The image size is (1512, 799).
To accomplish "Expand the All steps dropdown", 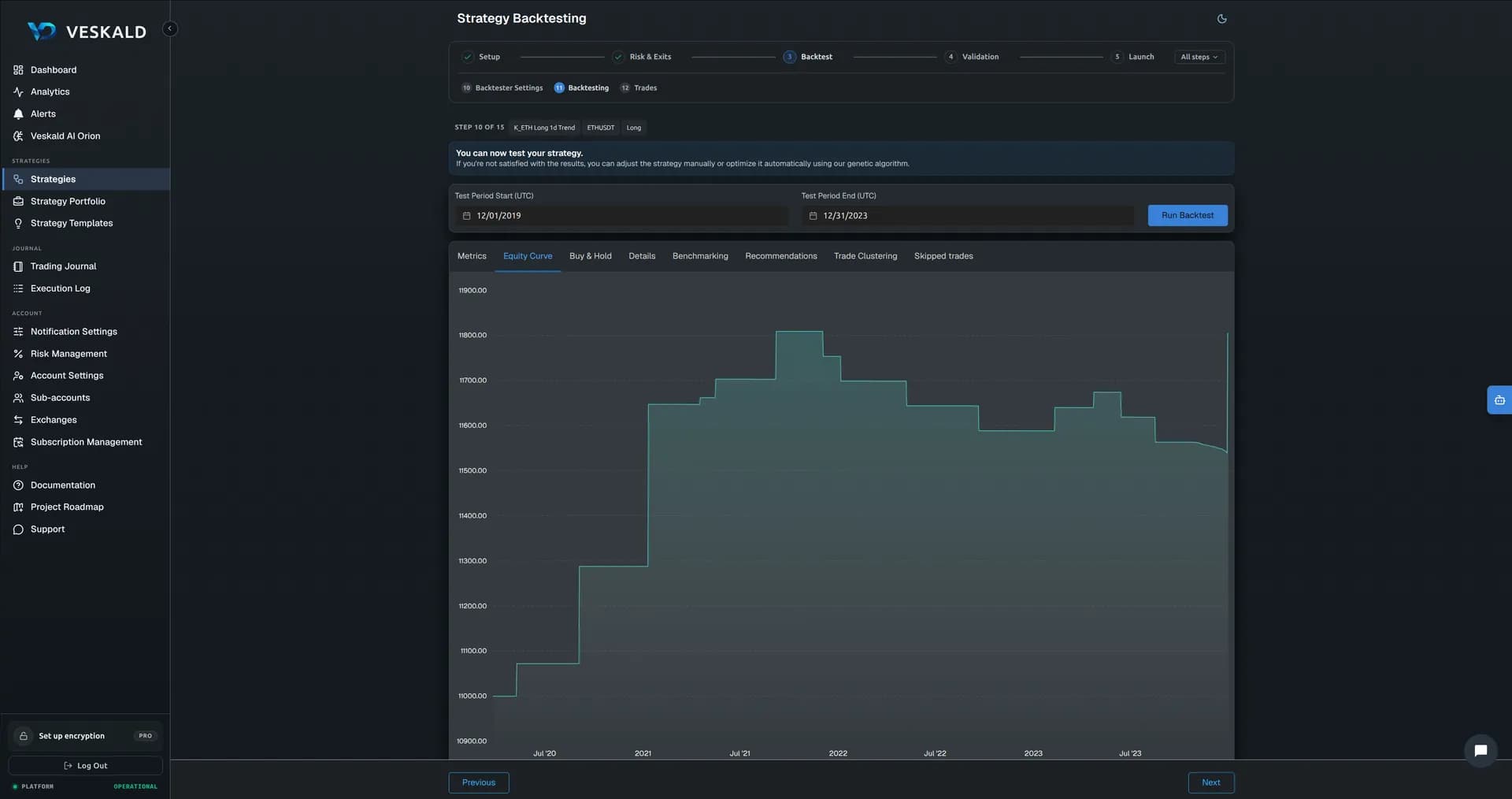I will (x=1199, y=58).
